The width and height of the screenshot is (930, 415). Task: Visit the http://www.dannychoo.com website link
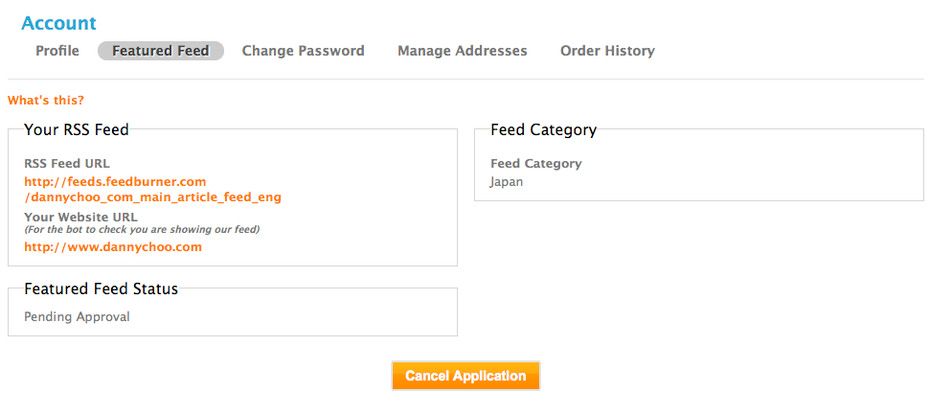113,246
